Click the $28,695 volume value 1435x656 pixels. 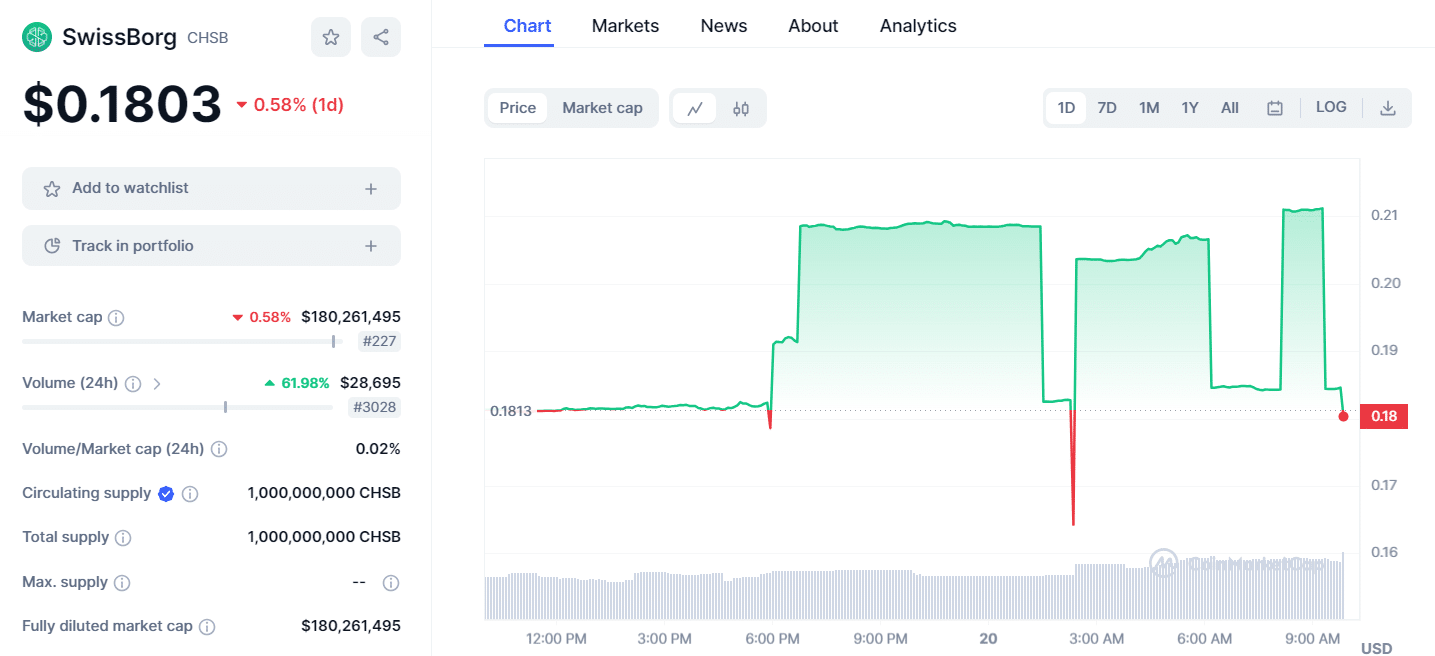click(370, 383)
